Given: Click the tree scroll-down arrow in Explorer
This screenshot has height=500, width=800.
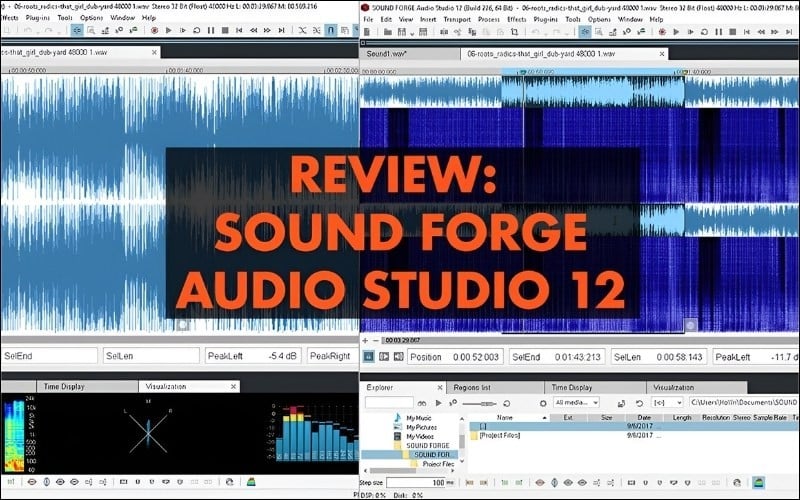Looking at the screenshot, I should point(462,461).
